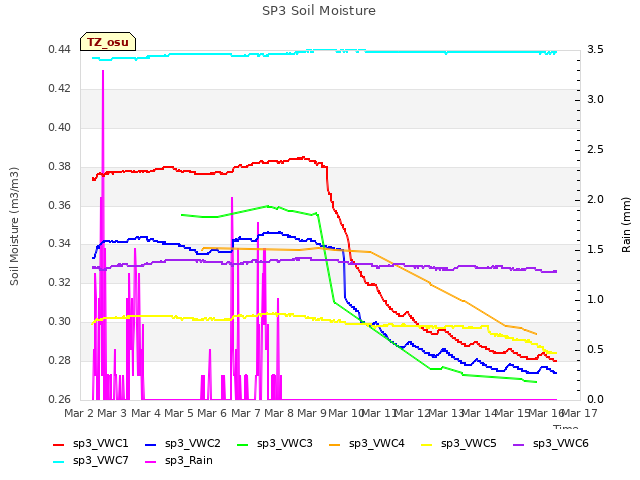
Task: Click the Mar 2 x-axis tick label
Action: (78, 413)
